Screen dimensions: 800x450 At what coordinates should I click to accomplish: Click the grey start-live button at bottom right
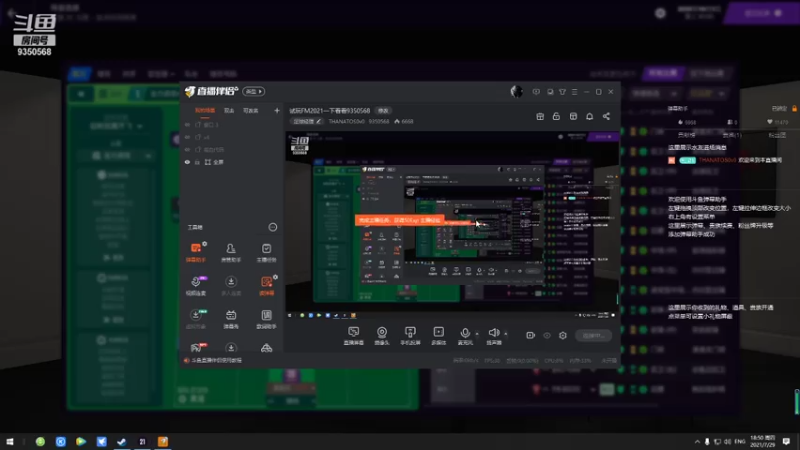click(x=594, y=335)
